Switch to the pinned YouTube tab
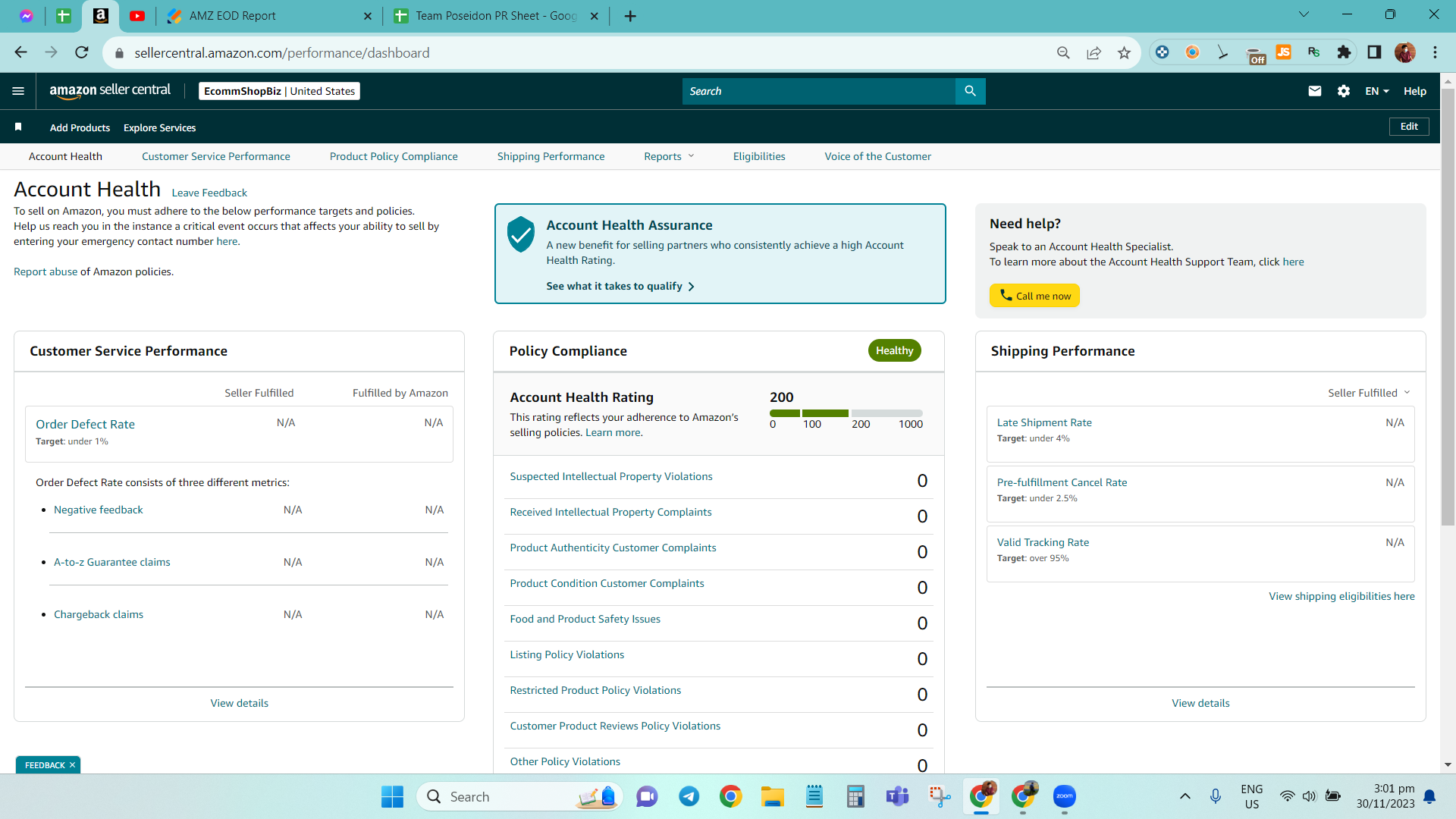This screenshot has width=1456, height=819. [137, 16]
